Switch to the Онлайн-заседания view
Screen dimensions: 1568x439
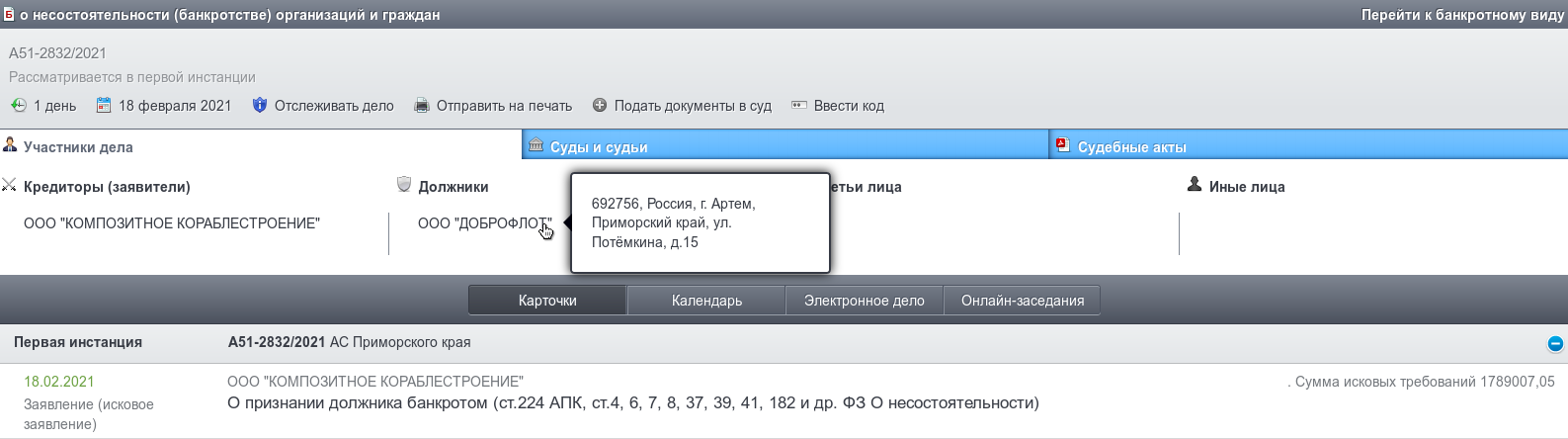click(x=1023, y=301)
